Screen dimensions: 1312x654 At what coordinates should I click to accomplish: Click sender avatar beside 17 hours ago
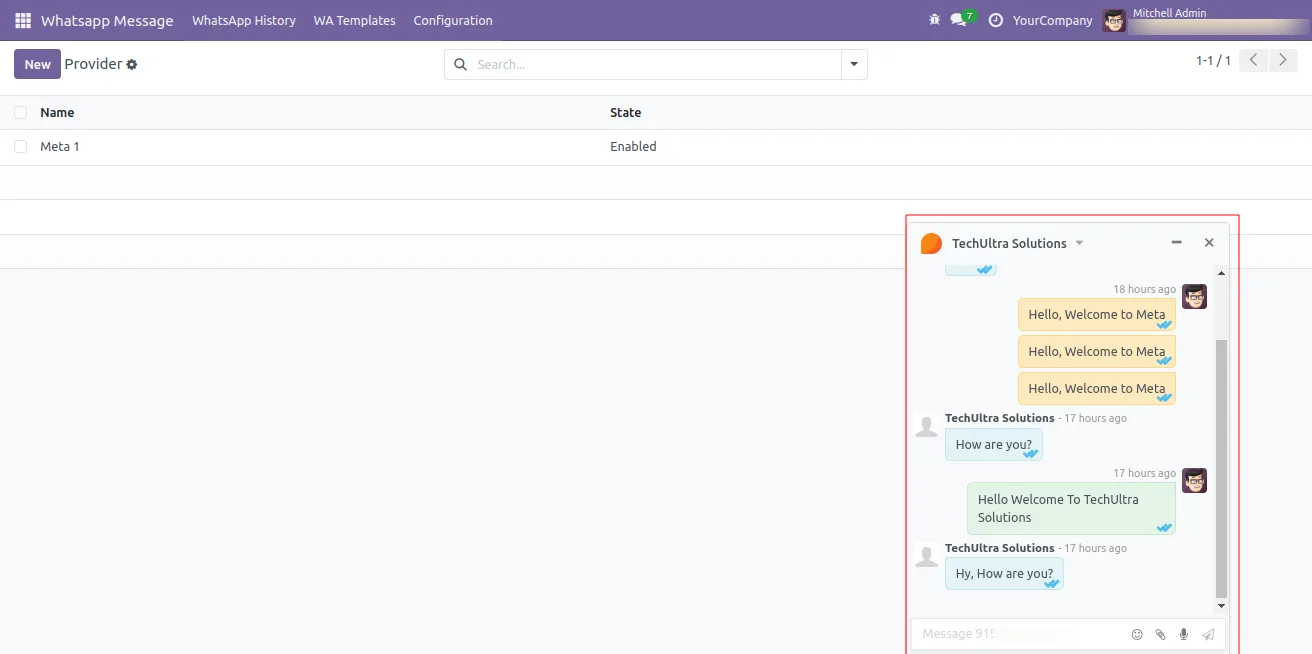click(x=1194, y=480)
